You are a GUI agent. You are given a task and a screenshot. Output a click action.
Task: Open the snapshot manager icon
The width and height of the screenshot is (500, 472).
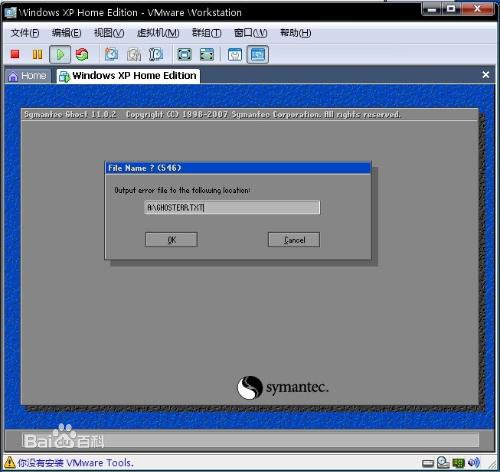(156, 54)
